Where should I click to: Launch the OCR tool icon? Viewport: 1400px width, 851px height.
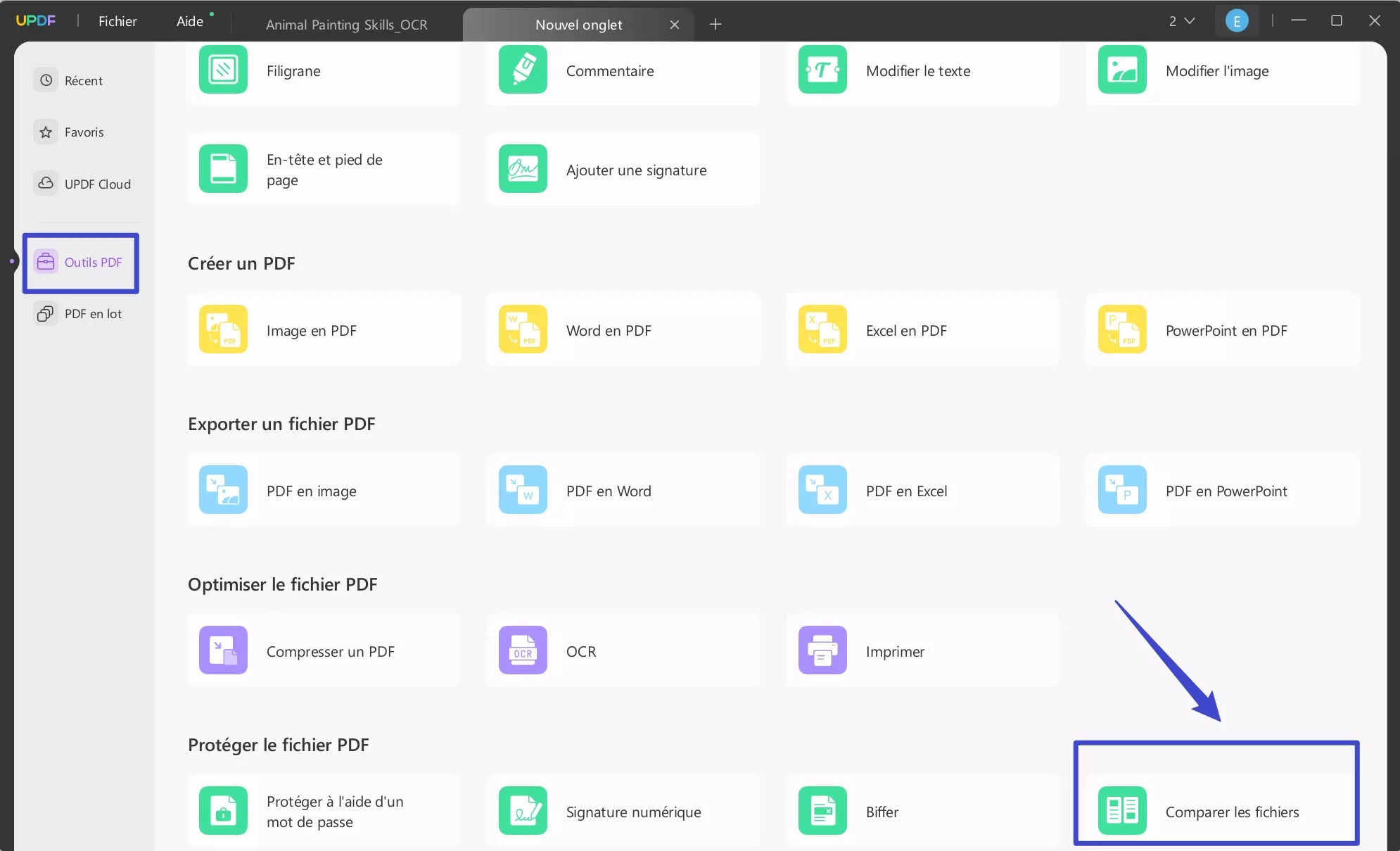point(523,650)
